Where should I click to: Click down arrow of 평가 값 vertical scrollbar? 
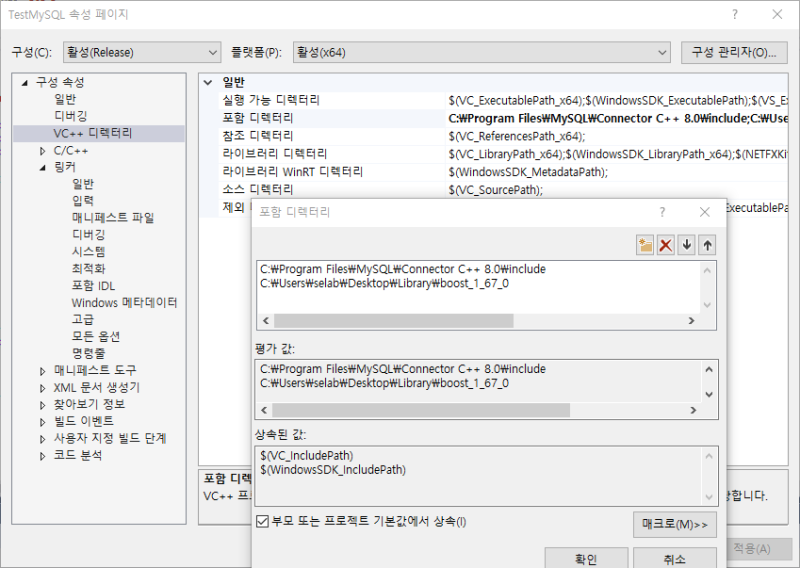[709, 394]
